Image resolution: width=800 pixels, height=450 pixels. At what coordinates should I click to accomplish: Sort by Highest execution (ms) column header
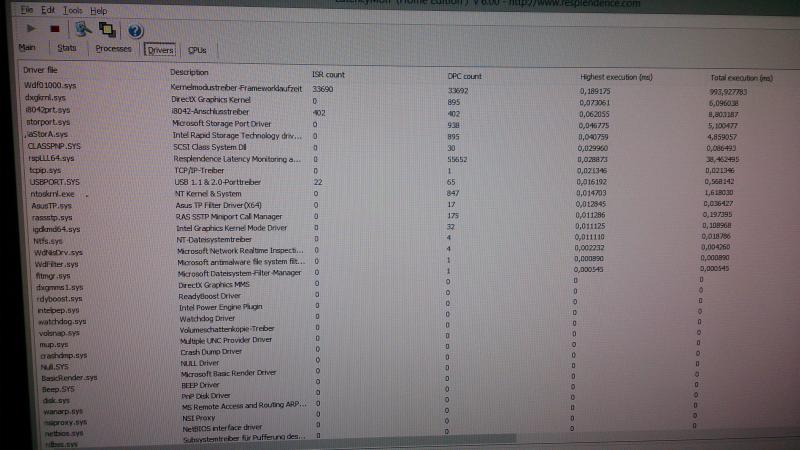tap(616, 77)
